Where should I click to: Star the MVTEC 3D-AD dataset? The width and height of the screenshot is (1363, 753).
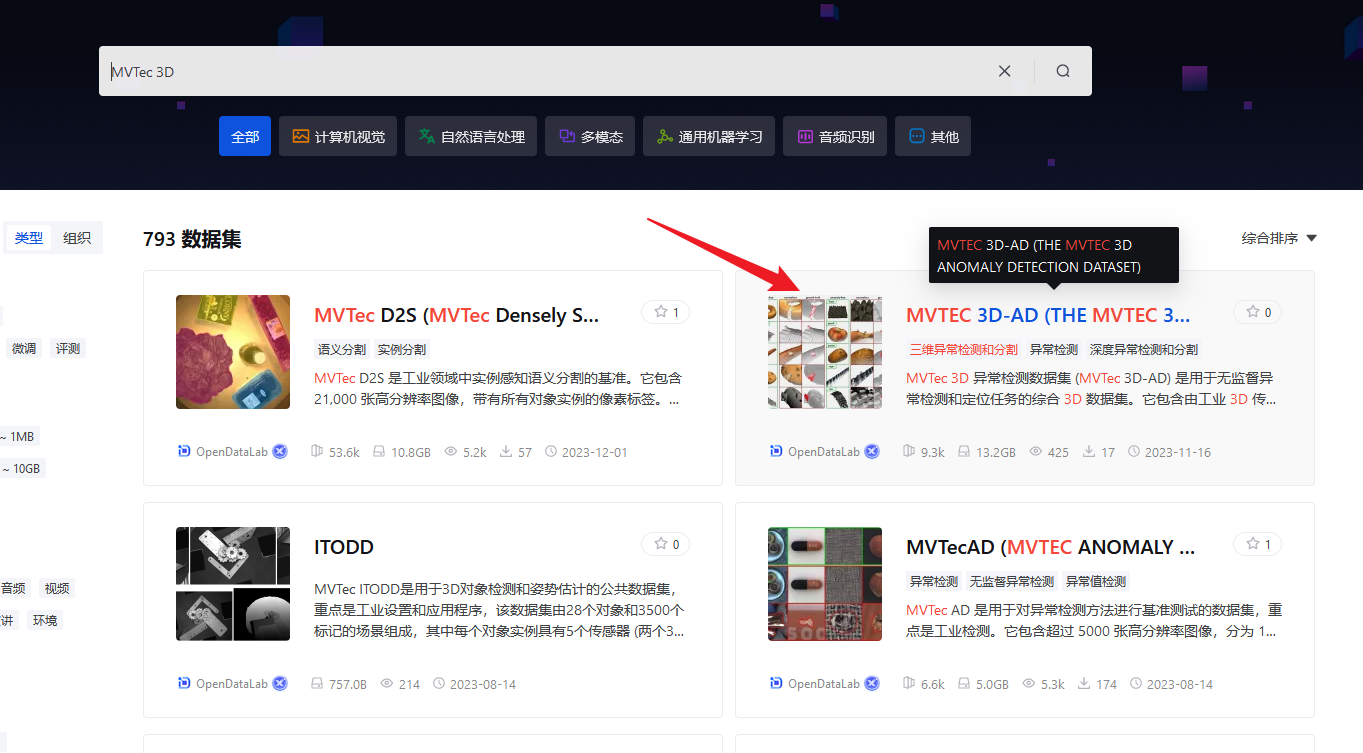point(1257,312)
